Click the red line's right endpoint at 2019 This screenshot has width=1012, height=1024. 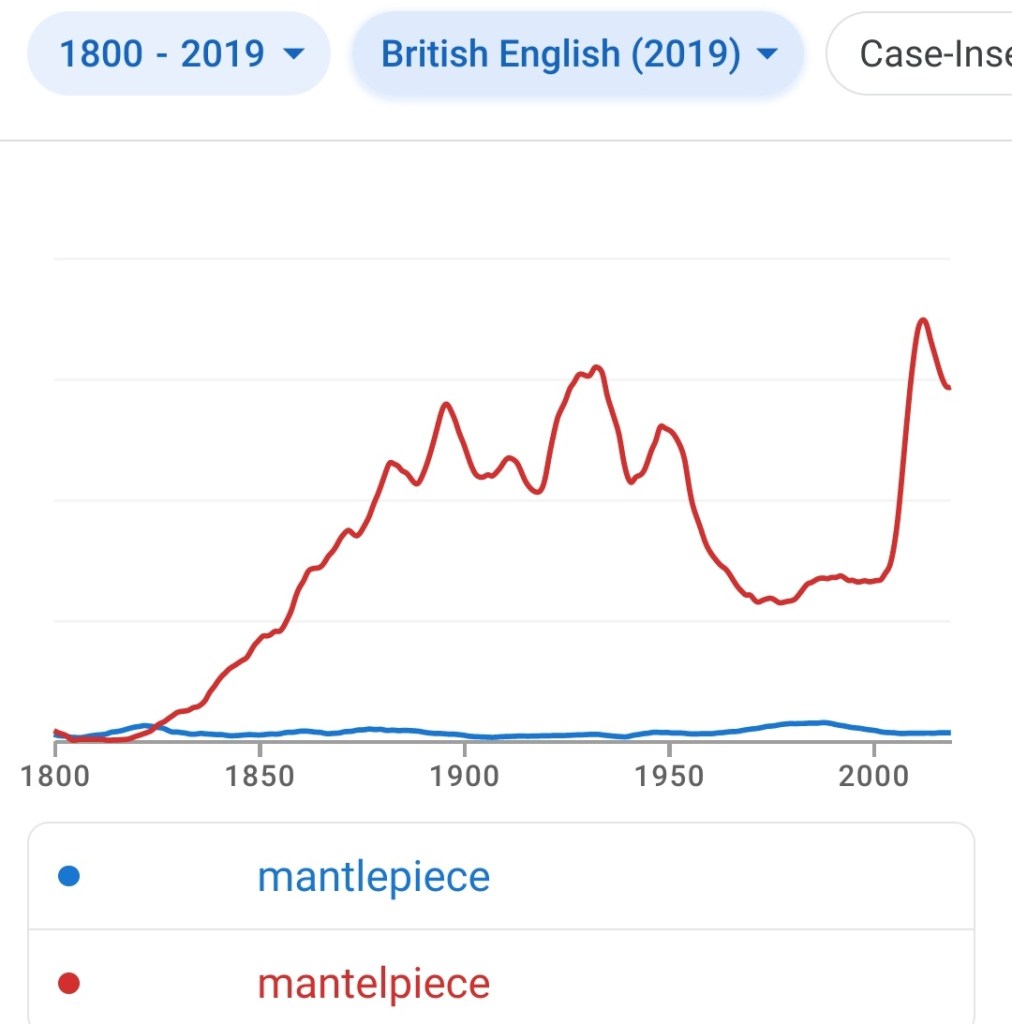point(948,388)
